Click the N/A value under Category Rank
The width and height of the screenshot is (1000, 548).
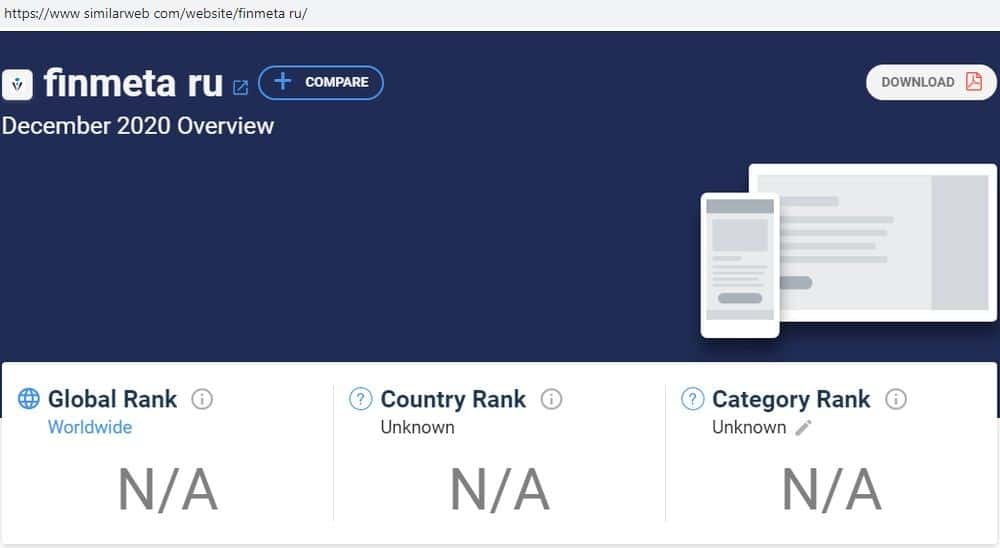pyautogui.click(x=832, y=489)
